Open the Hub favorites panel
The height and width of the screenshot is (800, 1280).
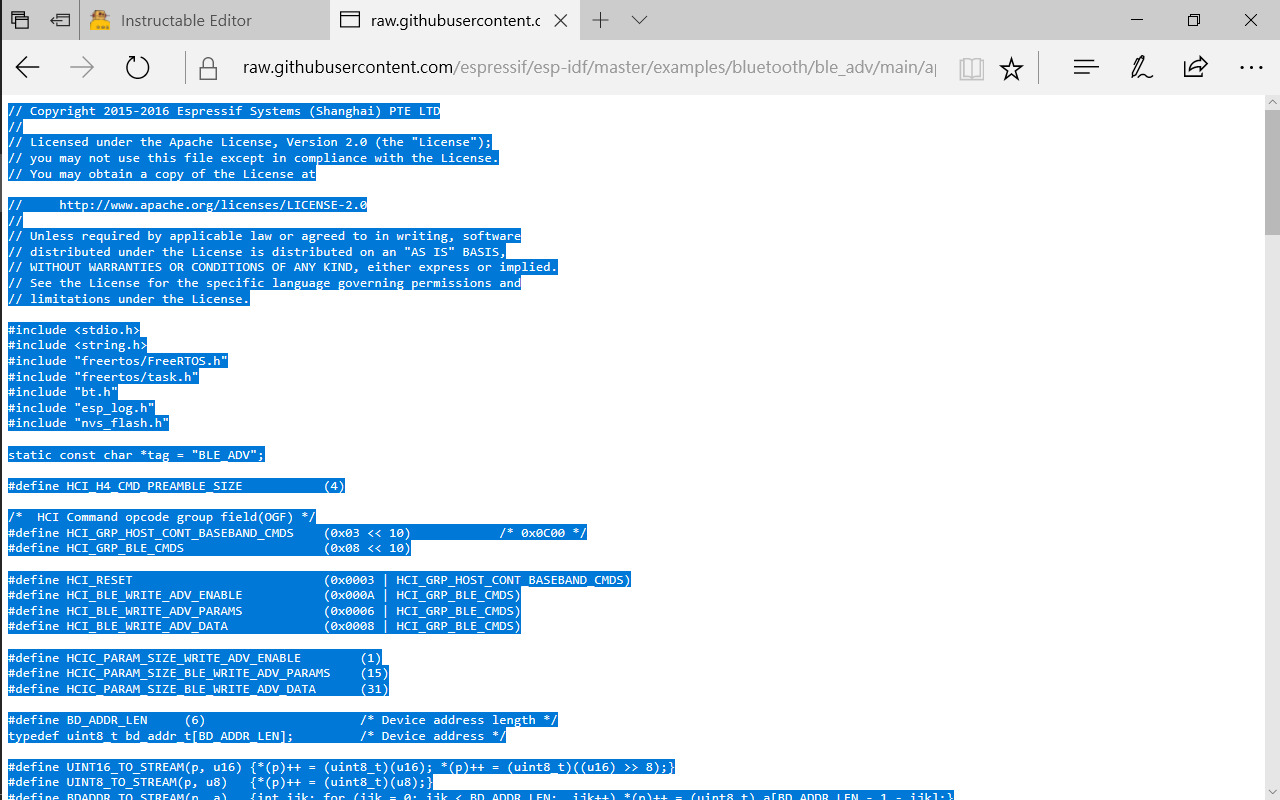tap(1085, 68)
